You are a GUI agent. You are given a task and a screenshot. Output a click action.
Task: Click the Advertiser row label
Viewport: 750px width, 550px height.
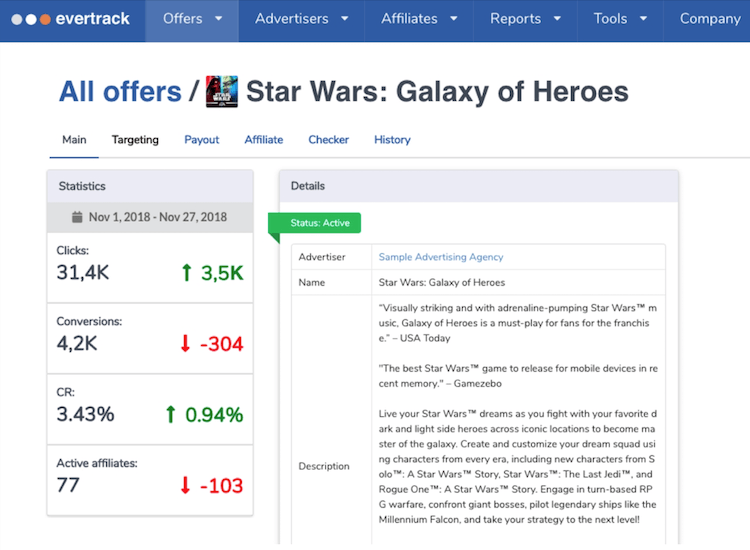pyautogui.click(x=322, y=257)
